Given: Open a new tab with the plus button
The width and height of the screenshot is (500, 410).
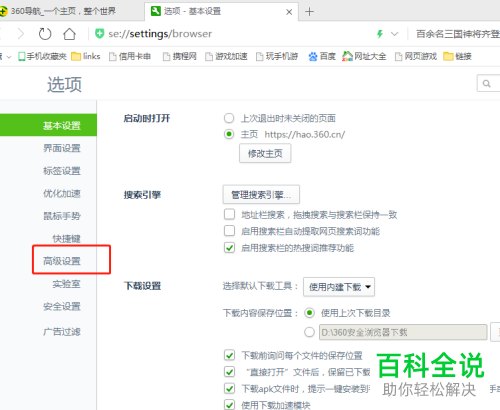Looking at the screenshot, I should point(309,12).
